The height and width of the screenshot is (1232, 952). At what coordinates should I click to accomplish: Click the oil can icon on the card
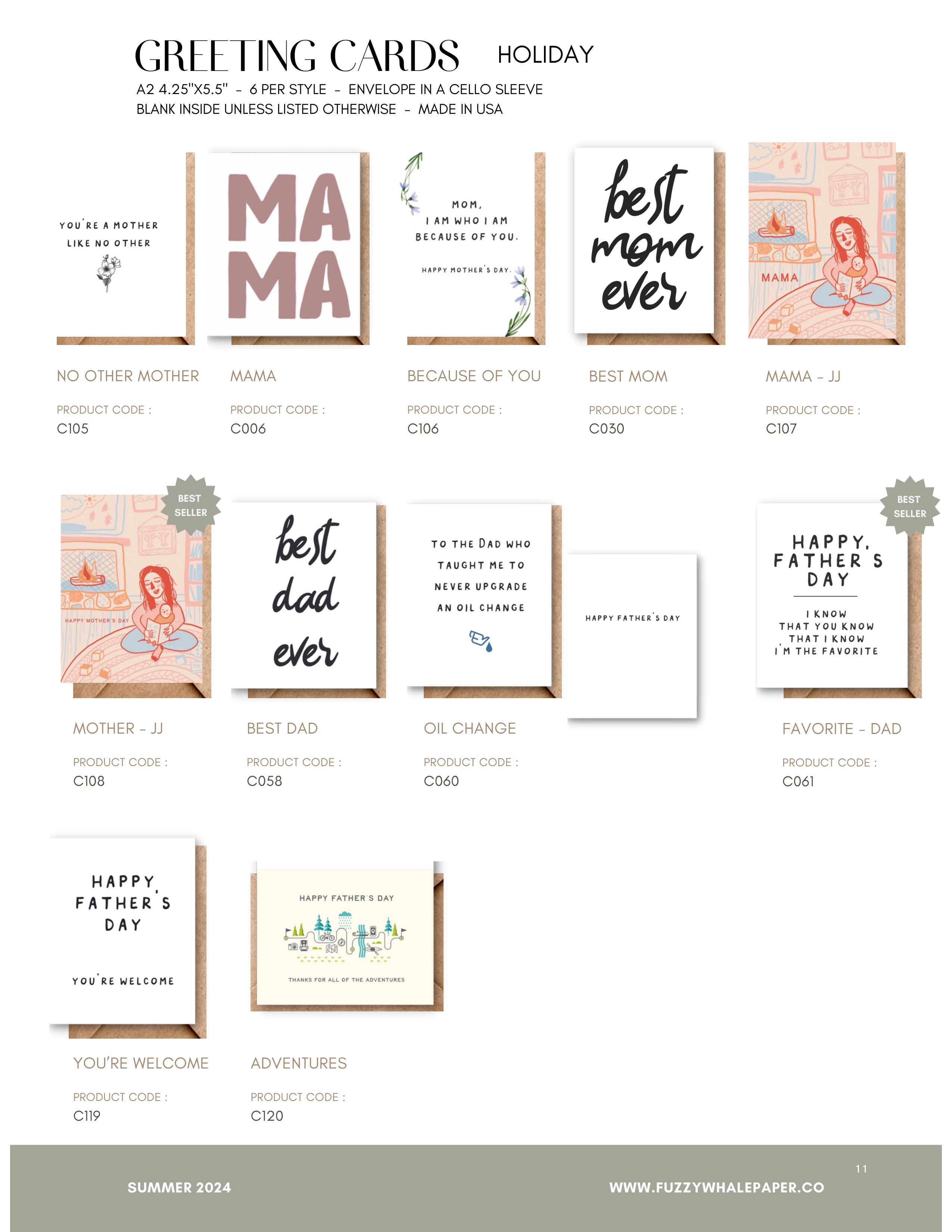(481, 640)
